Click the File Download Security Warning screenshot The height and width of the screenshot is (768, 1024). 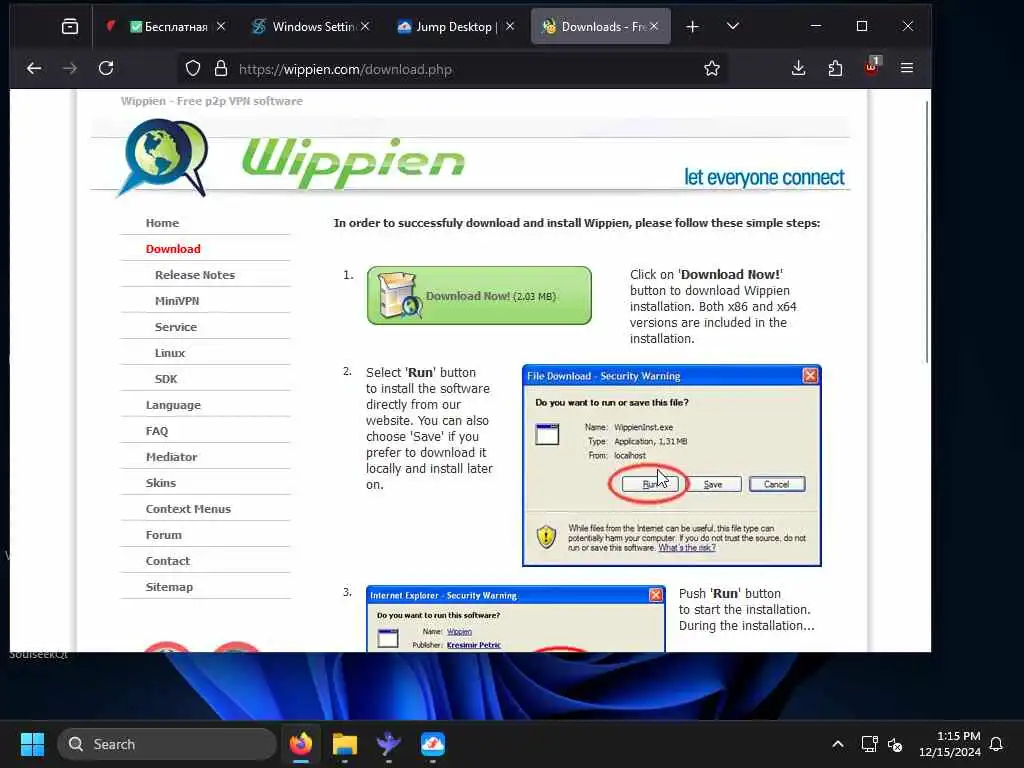tap(671, 465)
